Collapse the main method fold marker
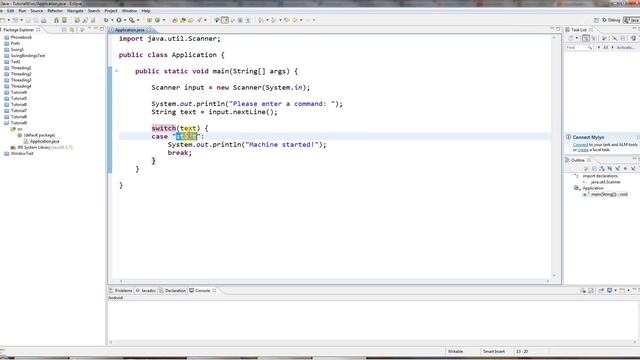 coord(117,71)
